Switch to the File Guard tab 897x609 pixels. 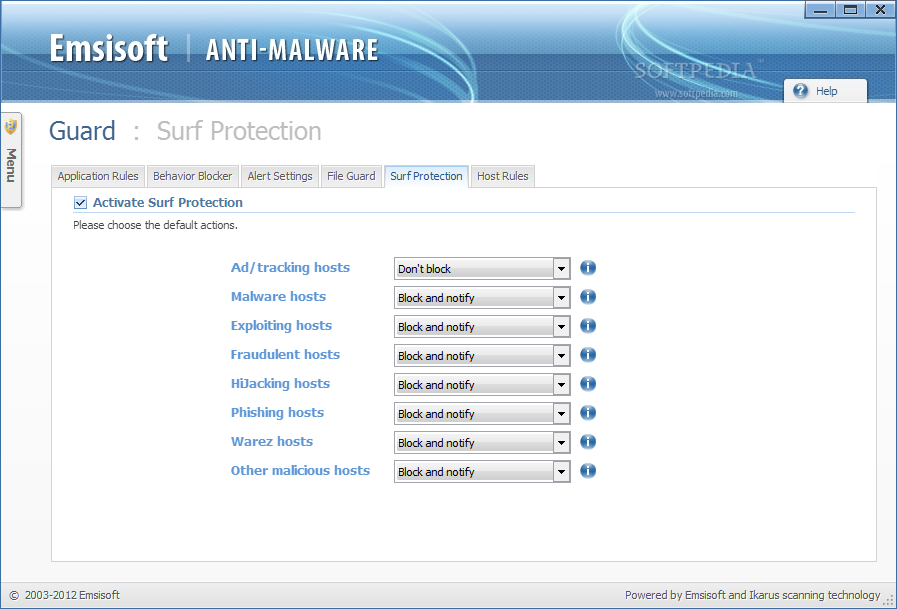coord(351,176)
